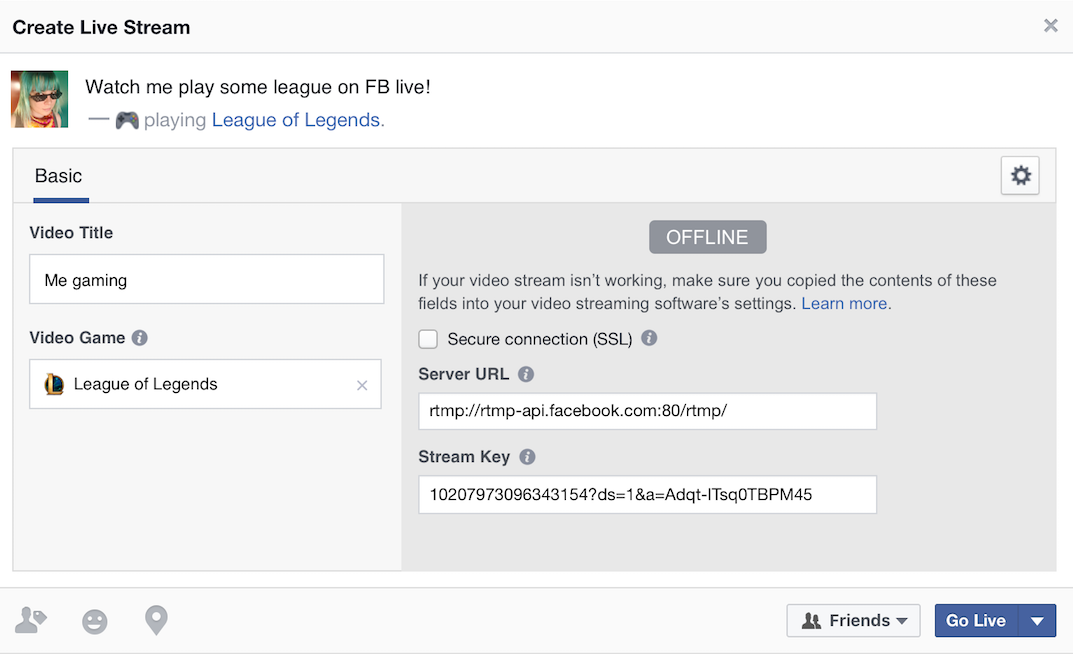The image size is (1073, 654).
Task: Add a location with pin icon
Action: point(156,620)
